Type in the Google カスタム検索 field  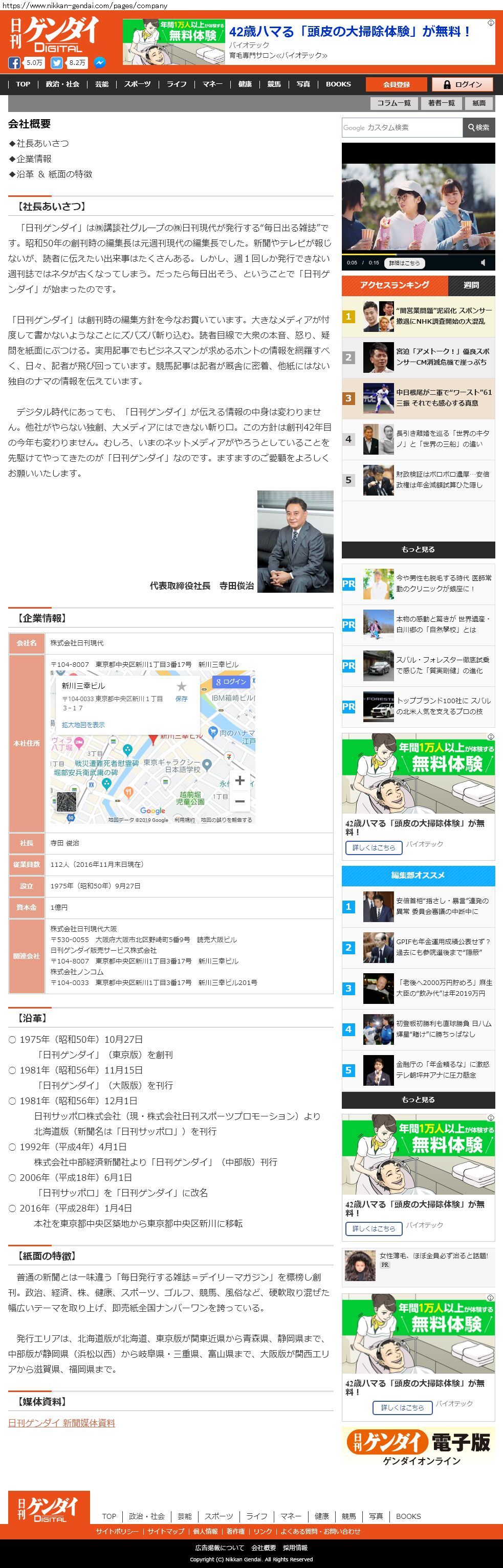tap(402, 127)
